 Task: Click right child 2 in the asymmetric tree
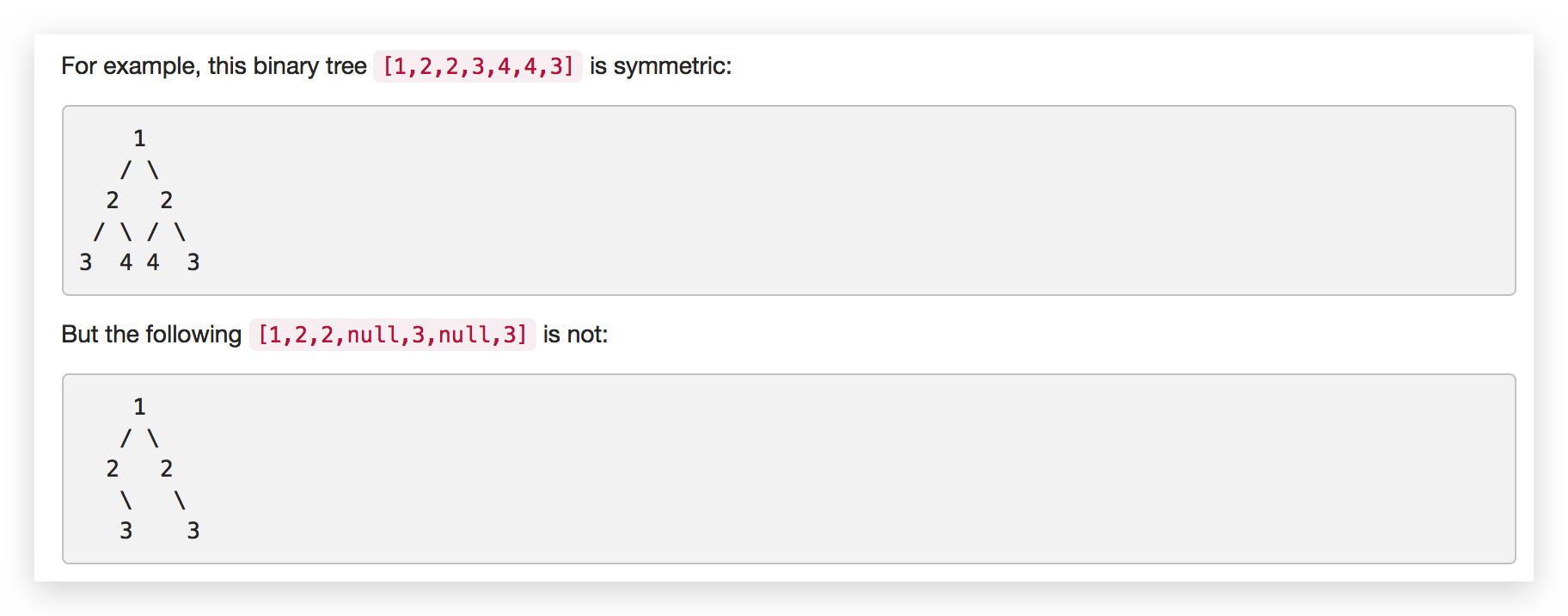(x=167, y=469)
